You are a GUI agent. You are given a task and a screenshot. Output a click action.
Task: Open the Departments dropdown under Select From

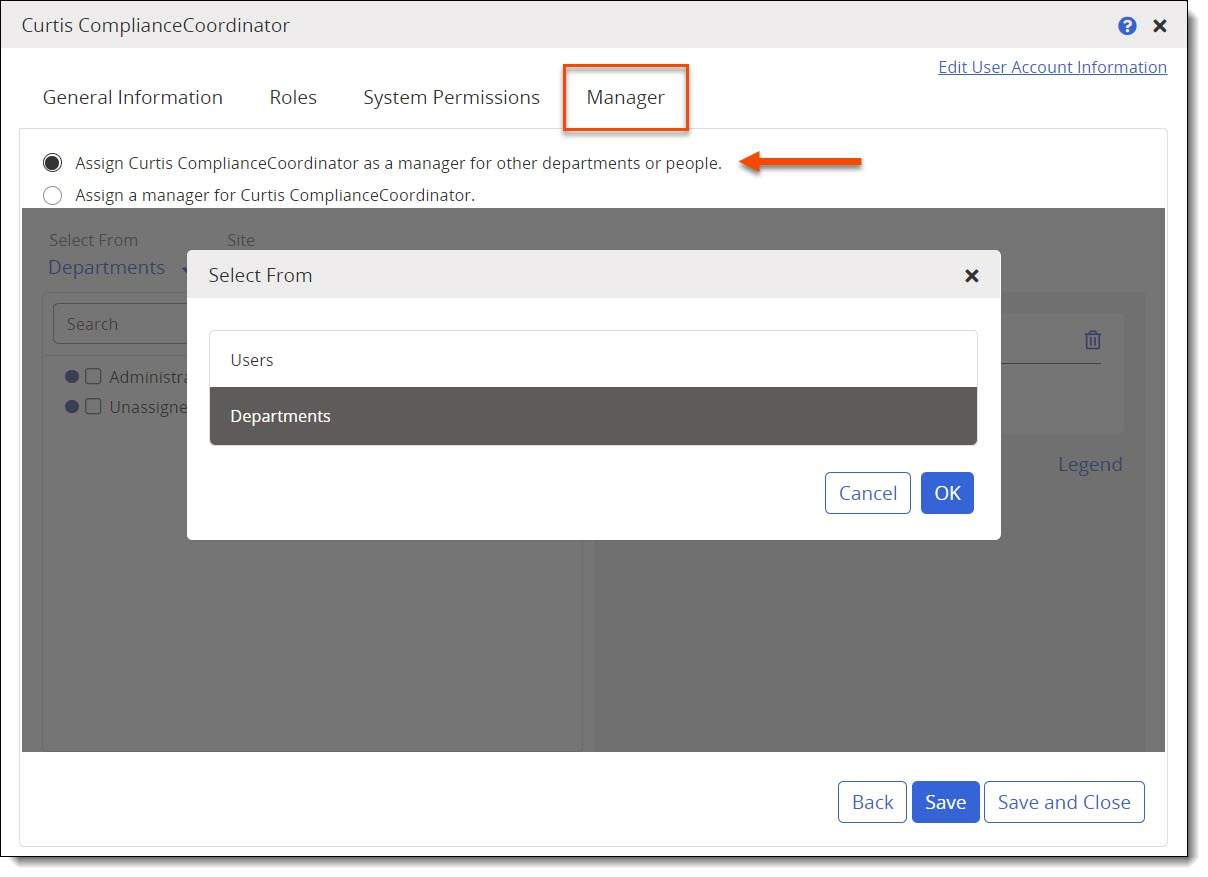point(108,268)
